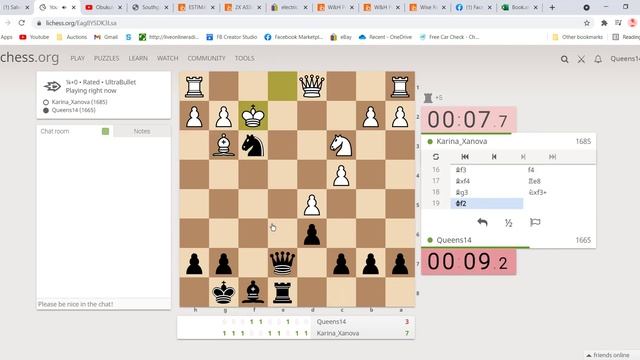Image resolution: width=640 pixels, height=360 pixels.
Task: Select the highlighted move 19 Kf2
Action: (x=487, y=203)
